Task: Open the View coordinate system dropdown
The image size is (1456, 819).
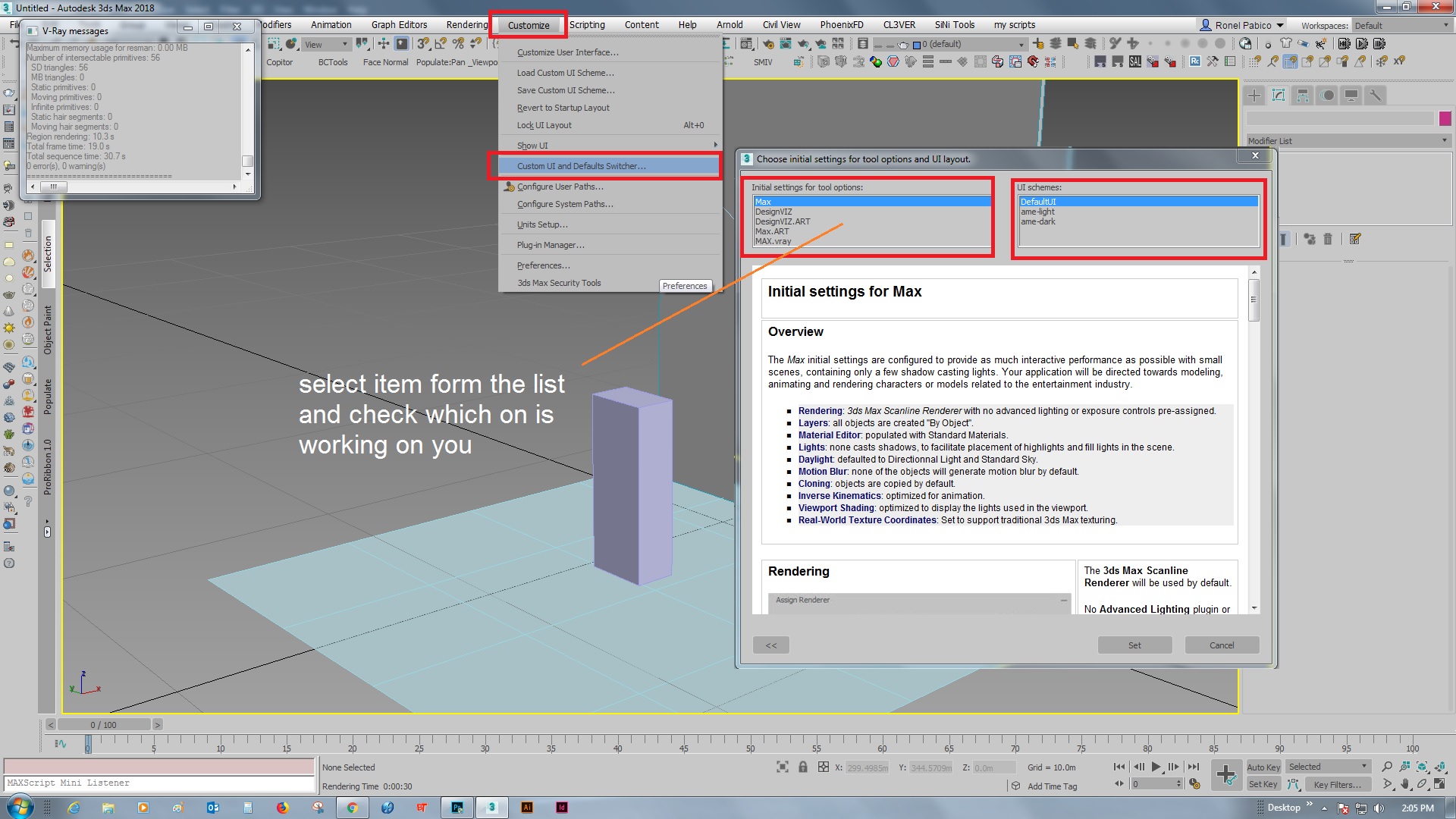Action: click(x=326, y=45)
